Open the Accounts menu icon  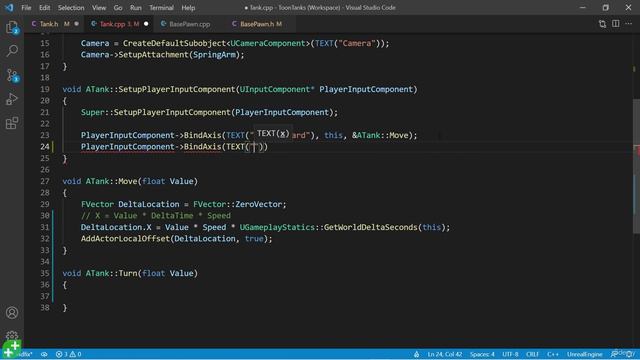point(12,313)
